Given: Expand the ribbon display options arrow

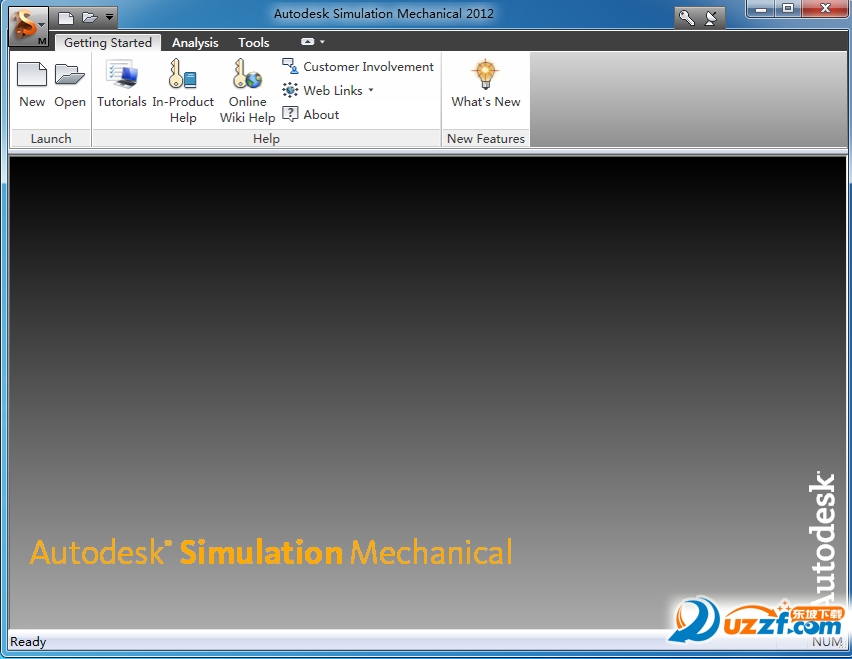Looking at the screenshot, I should pyautogui.click(x=322, y=42).
